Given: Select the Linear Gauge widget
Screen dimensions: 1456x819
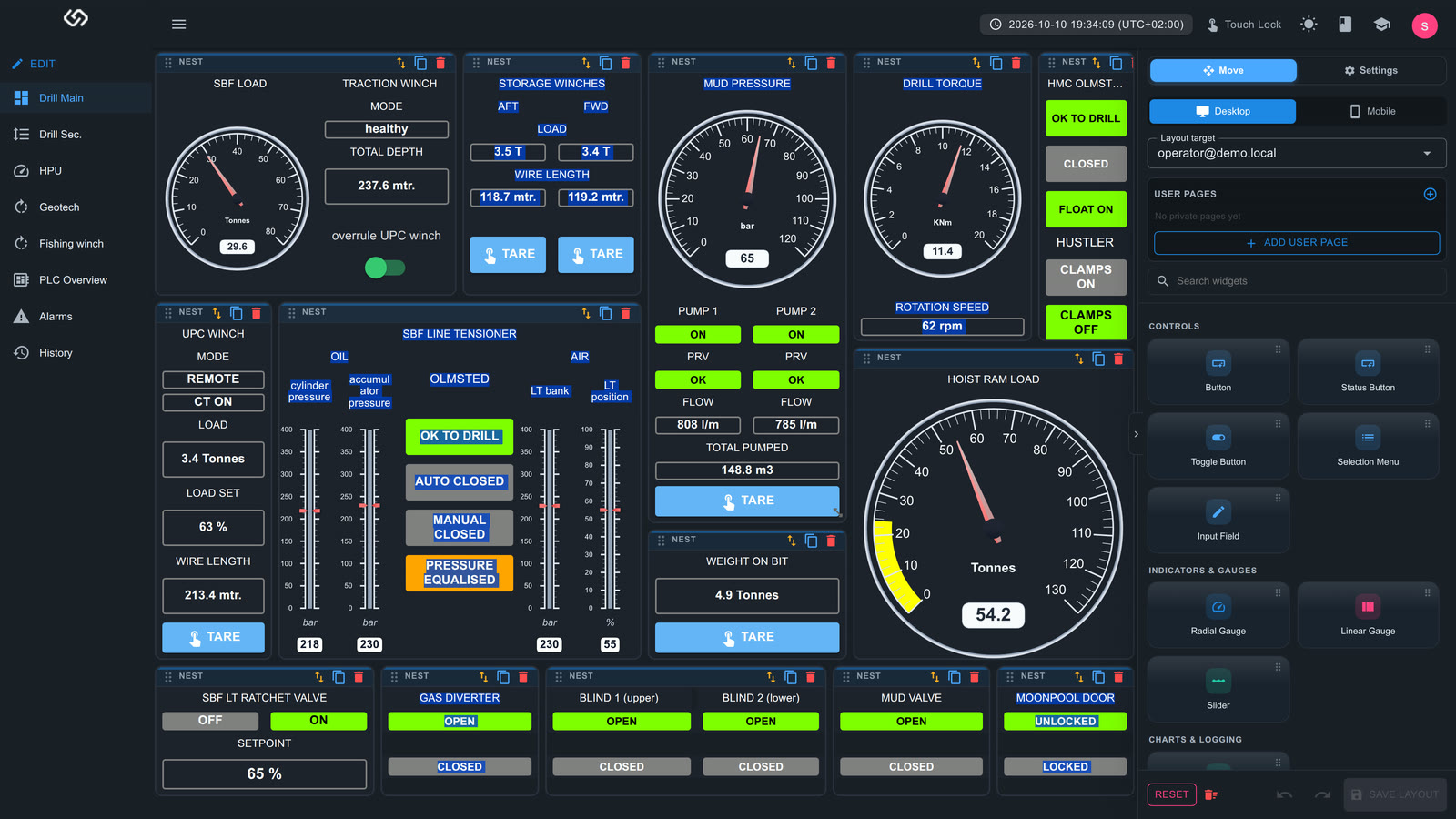Looking at the screenshot, I should click(1368, 615).
